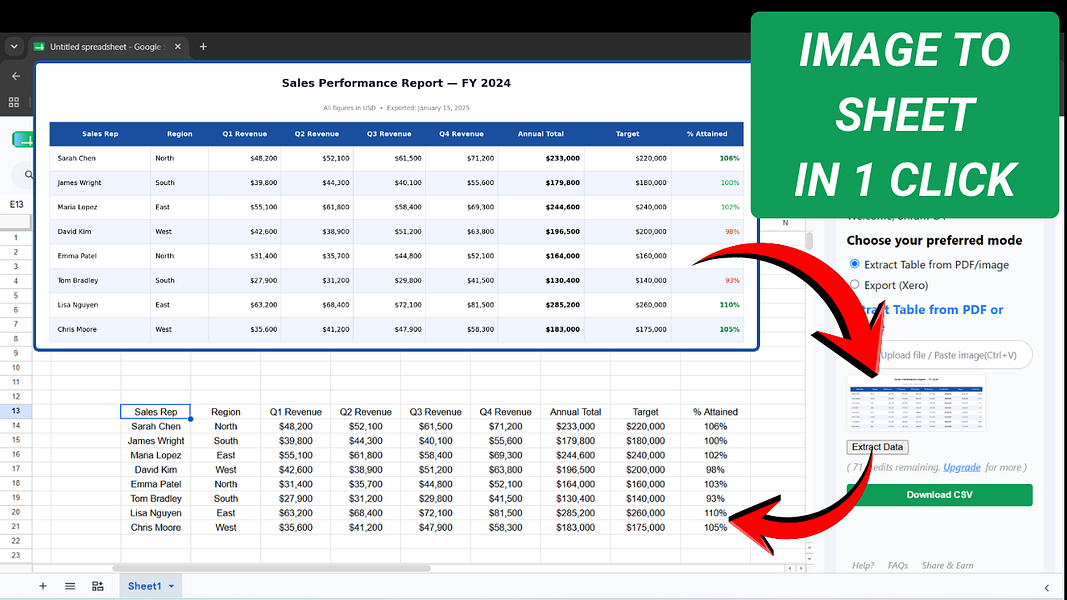
Task: Select the Chris Moore cell in sheet
Action: pyautogui.click(x=155, y=527)
